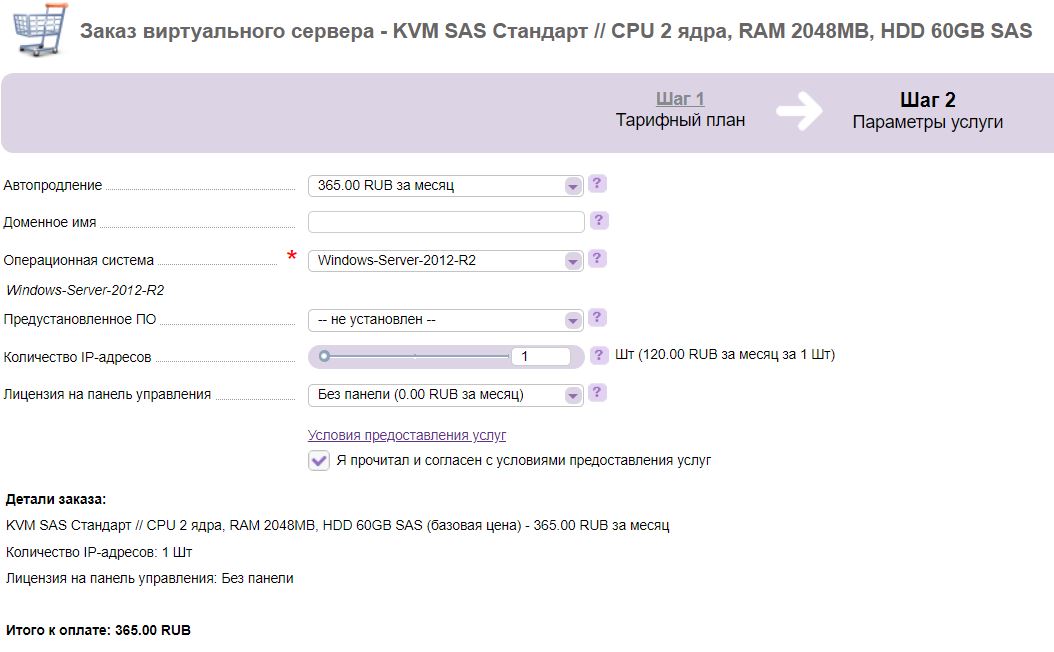
Task: Expand the Предустановленное ПО dropdown
Action: pos(446,320)
